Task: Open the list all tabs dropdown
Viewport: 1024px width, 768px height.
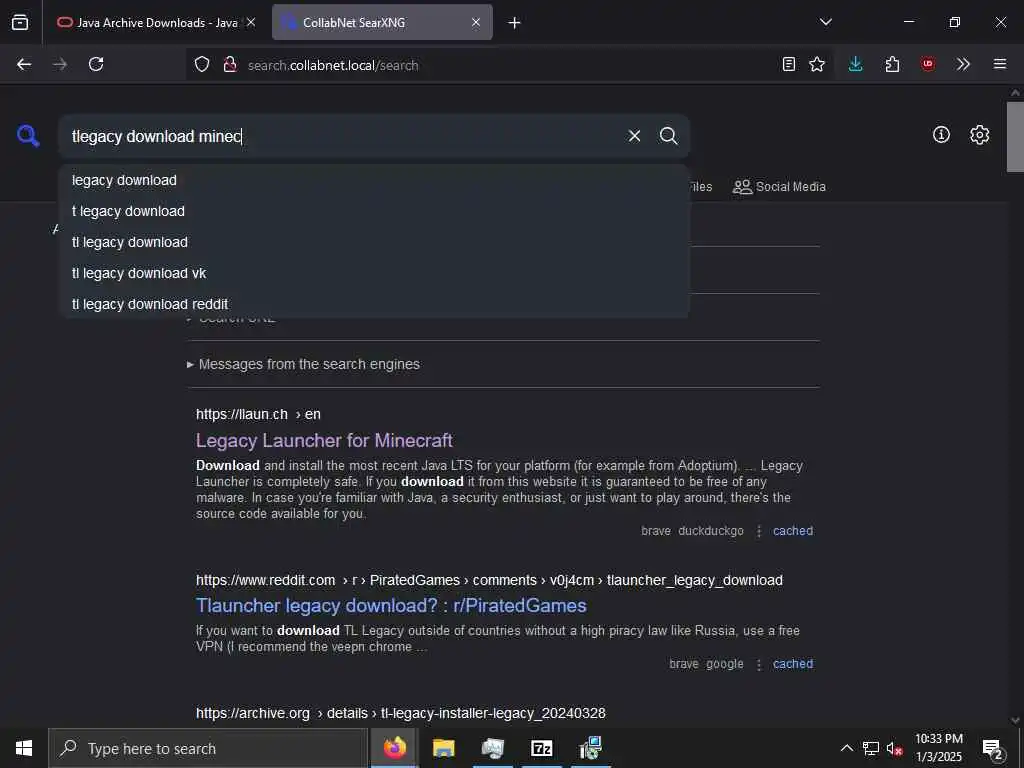Action: 825,22
